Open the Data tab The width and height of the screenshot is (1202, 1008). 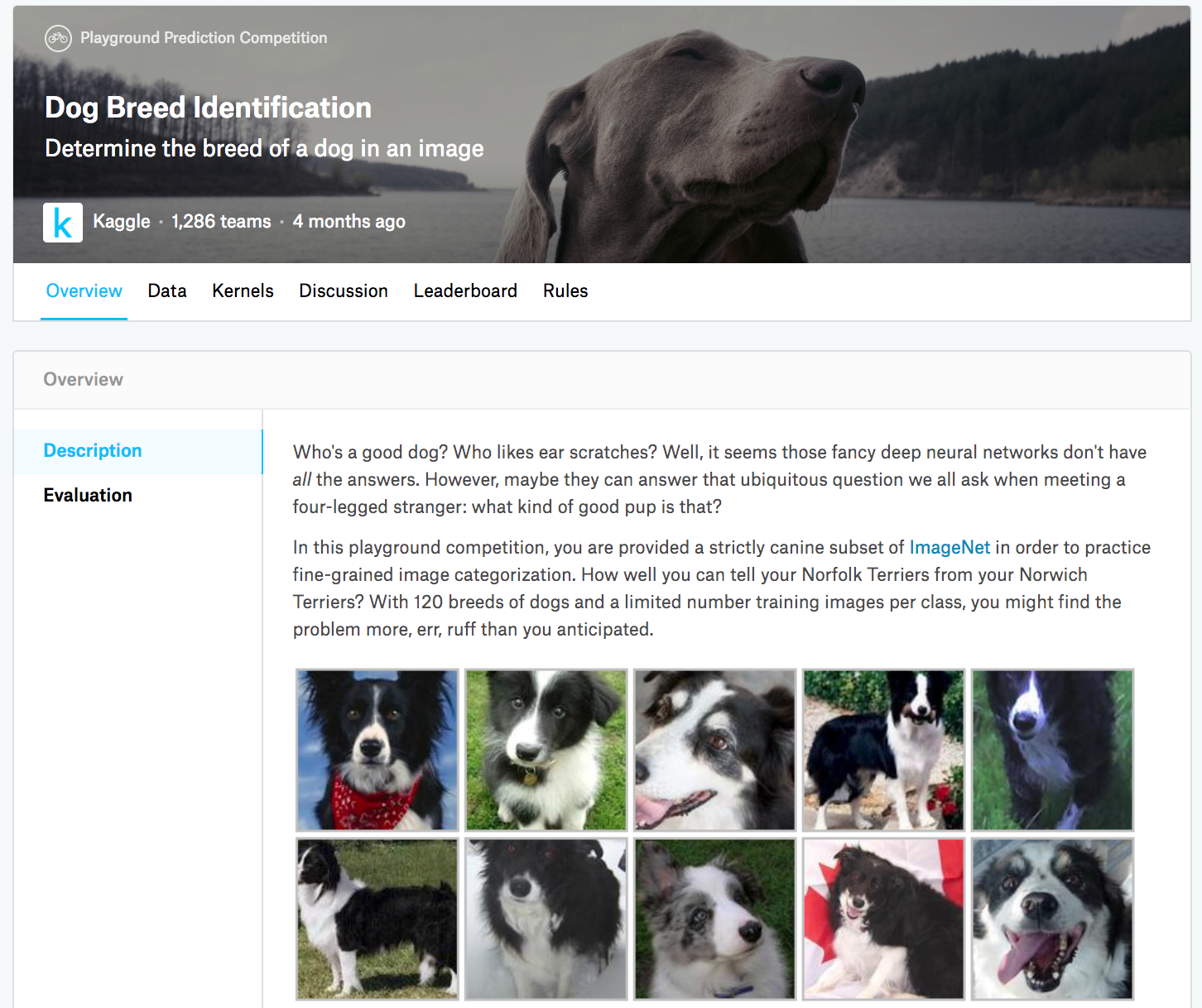pos(167,291)
